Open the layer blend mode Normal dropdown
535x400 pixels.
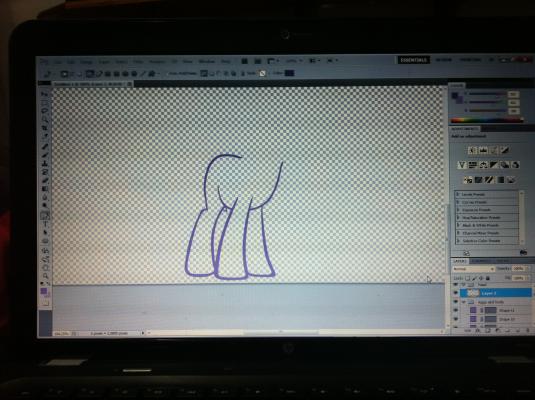coord(473,269)
